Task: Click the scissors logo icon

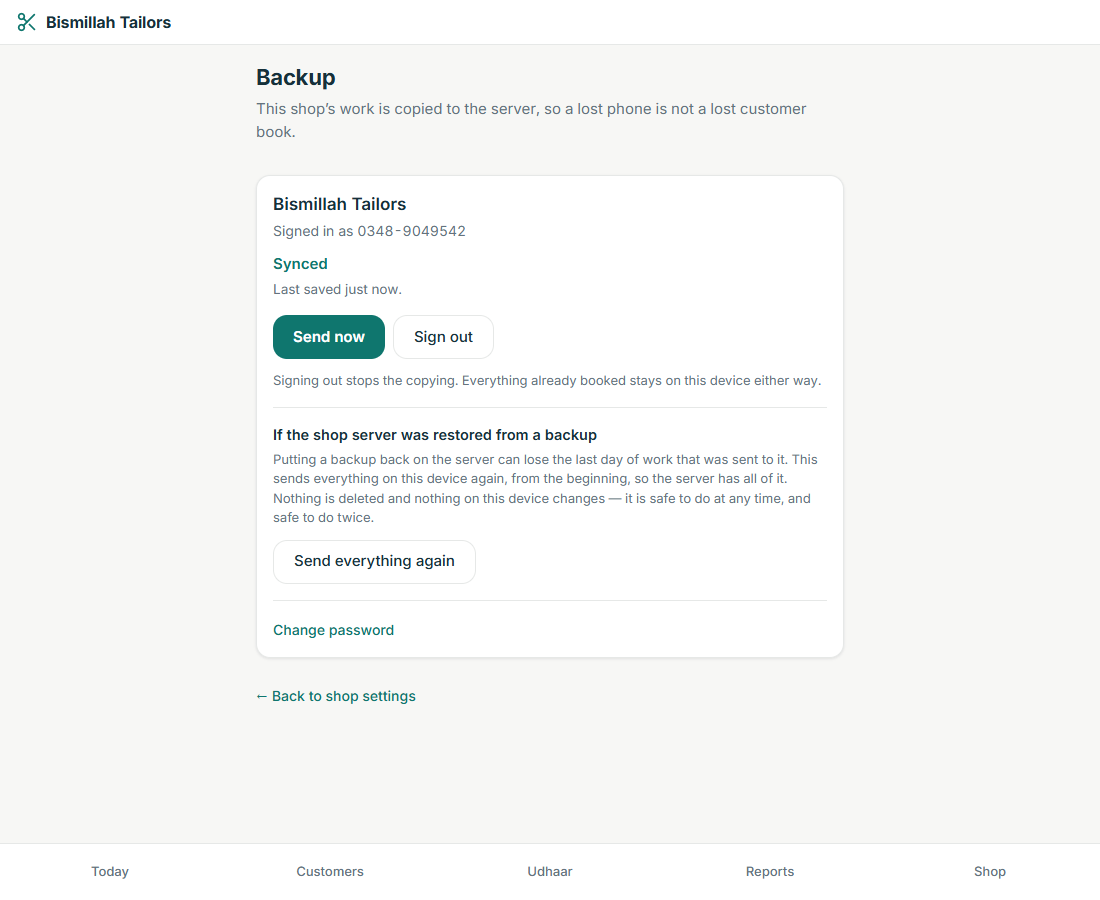Action: point(26,22)
